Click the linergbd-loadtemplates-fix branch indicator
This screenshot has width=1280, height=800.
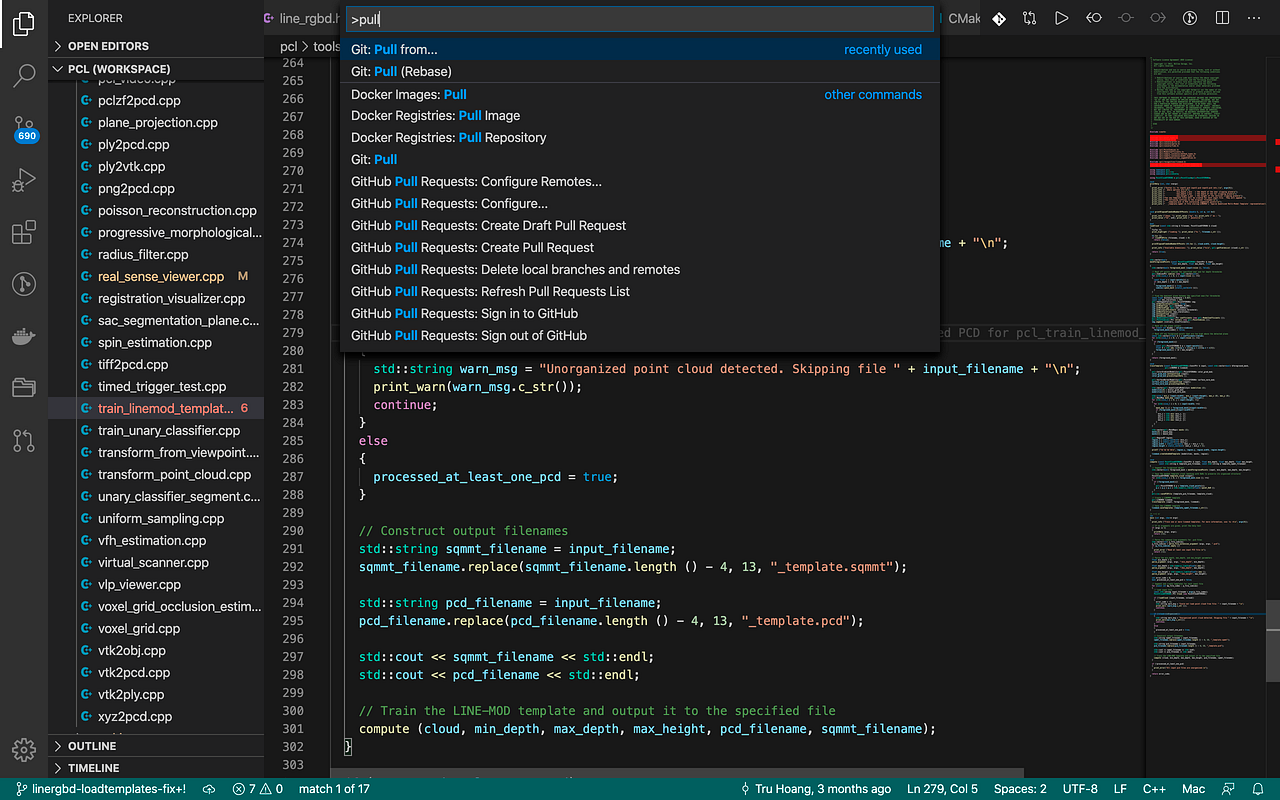[x=95, y=788]
